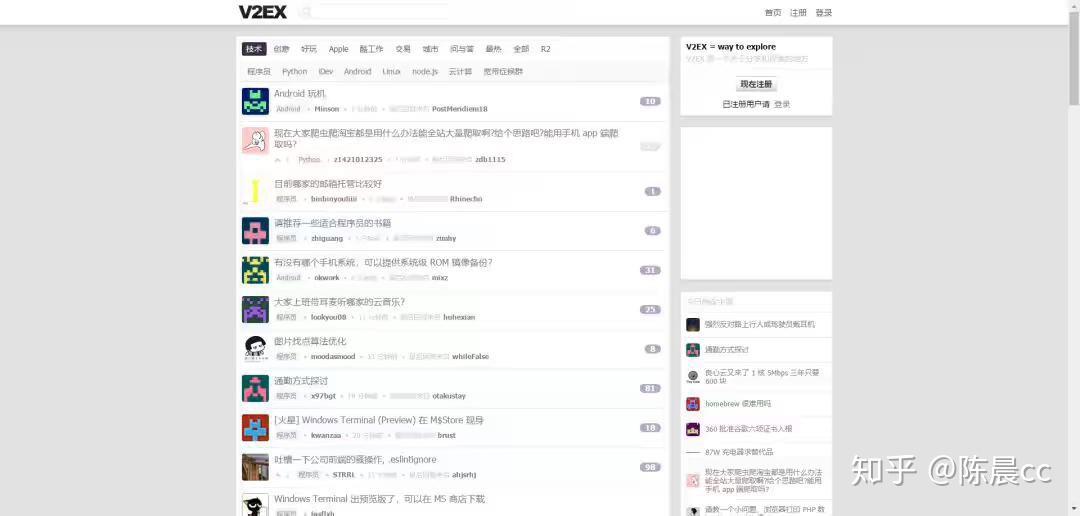Open the topic 请推荐一些适合程序员的书籍

(x=333, y=223)
